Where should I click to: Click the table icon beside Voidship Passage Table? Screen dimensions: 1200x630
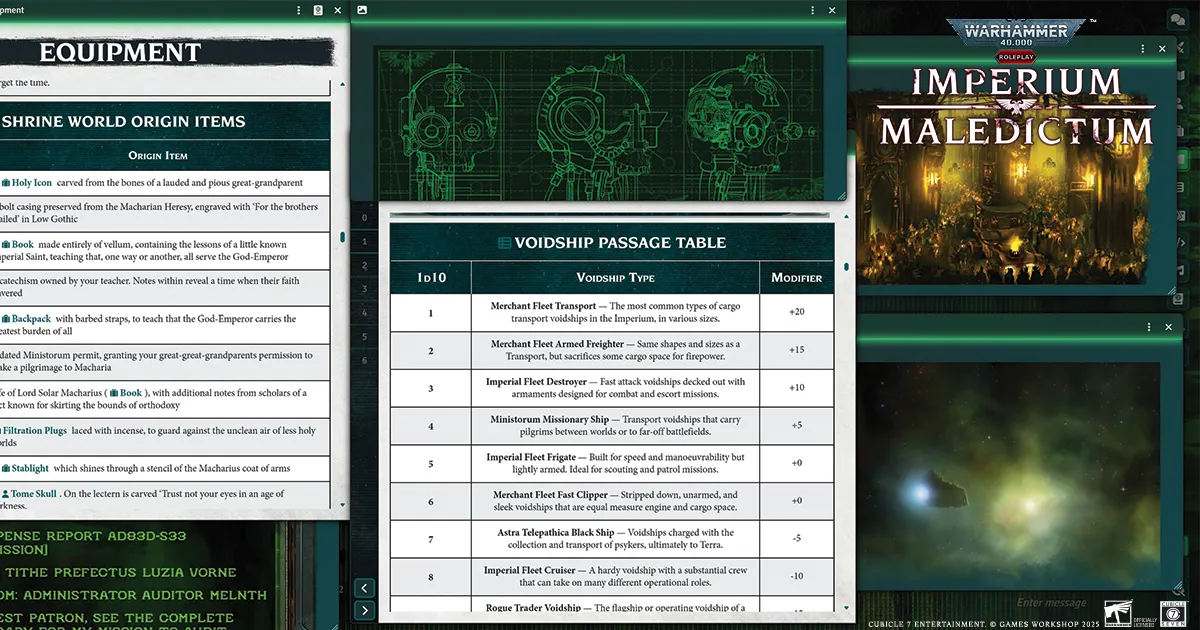click(504, 243)
